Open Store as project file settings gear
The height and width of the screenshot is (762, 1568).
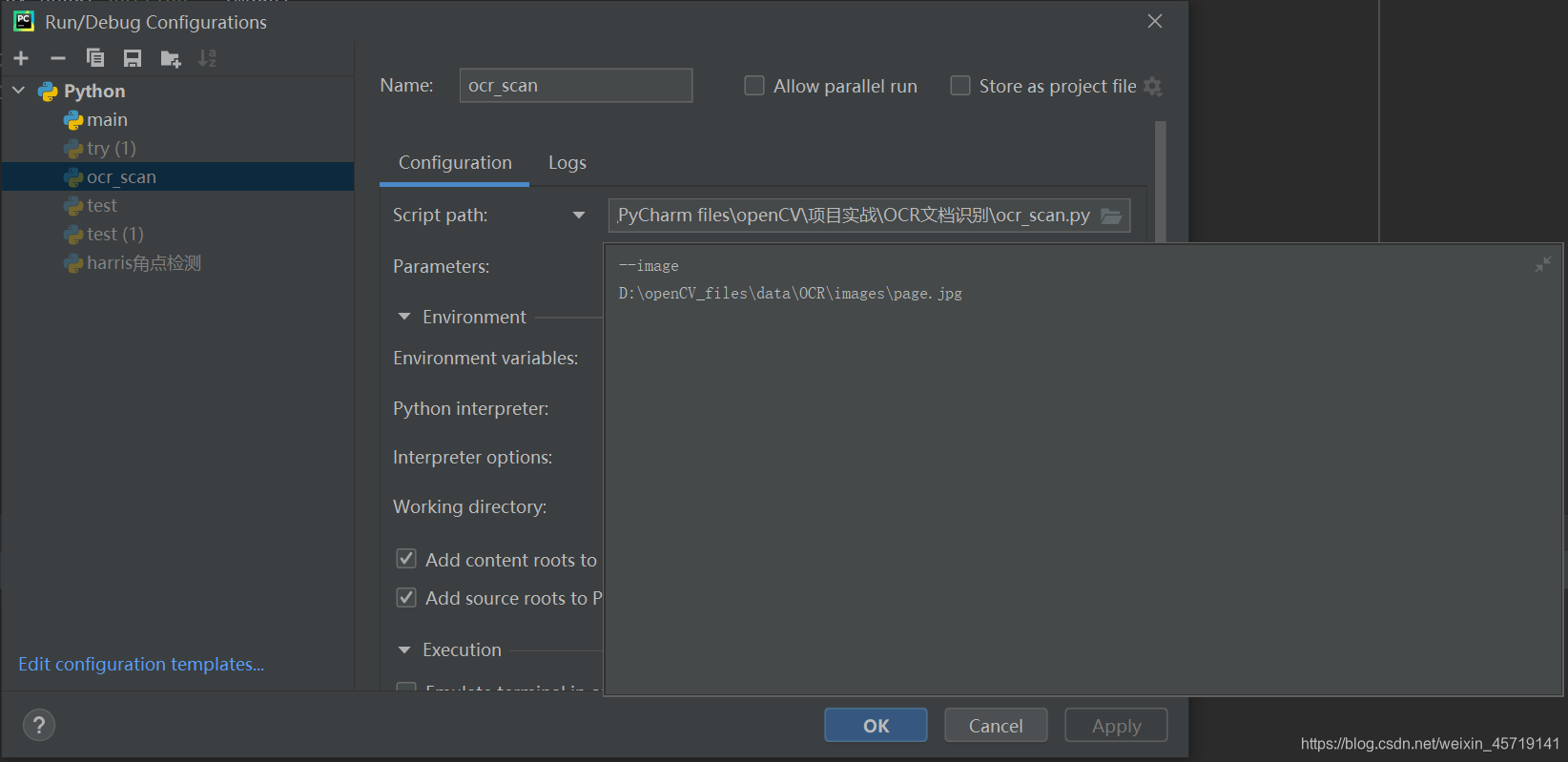click(1152, 87)
